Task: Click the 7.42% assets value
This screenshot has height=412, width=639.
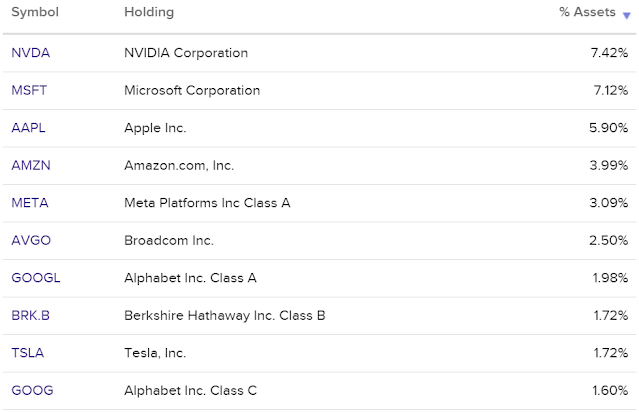Action: 609,53
